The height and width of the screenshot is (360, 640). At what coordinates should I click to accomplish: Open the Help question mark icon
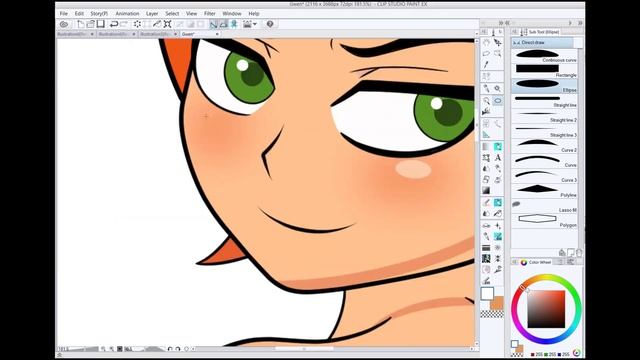click(270, 24)
